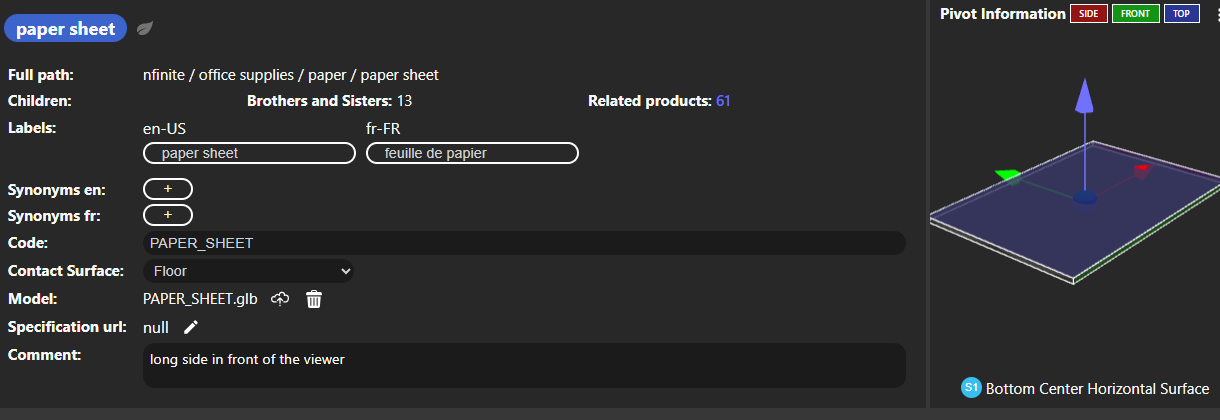The width and height of the screenshot is (1220, 420).
Task: Click the leaf icon beside paper sheet
Action: point(145,28)
